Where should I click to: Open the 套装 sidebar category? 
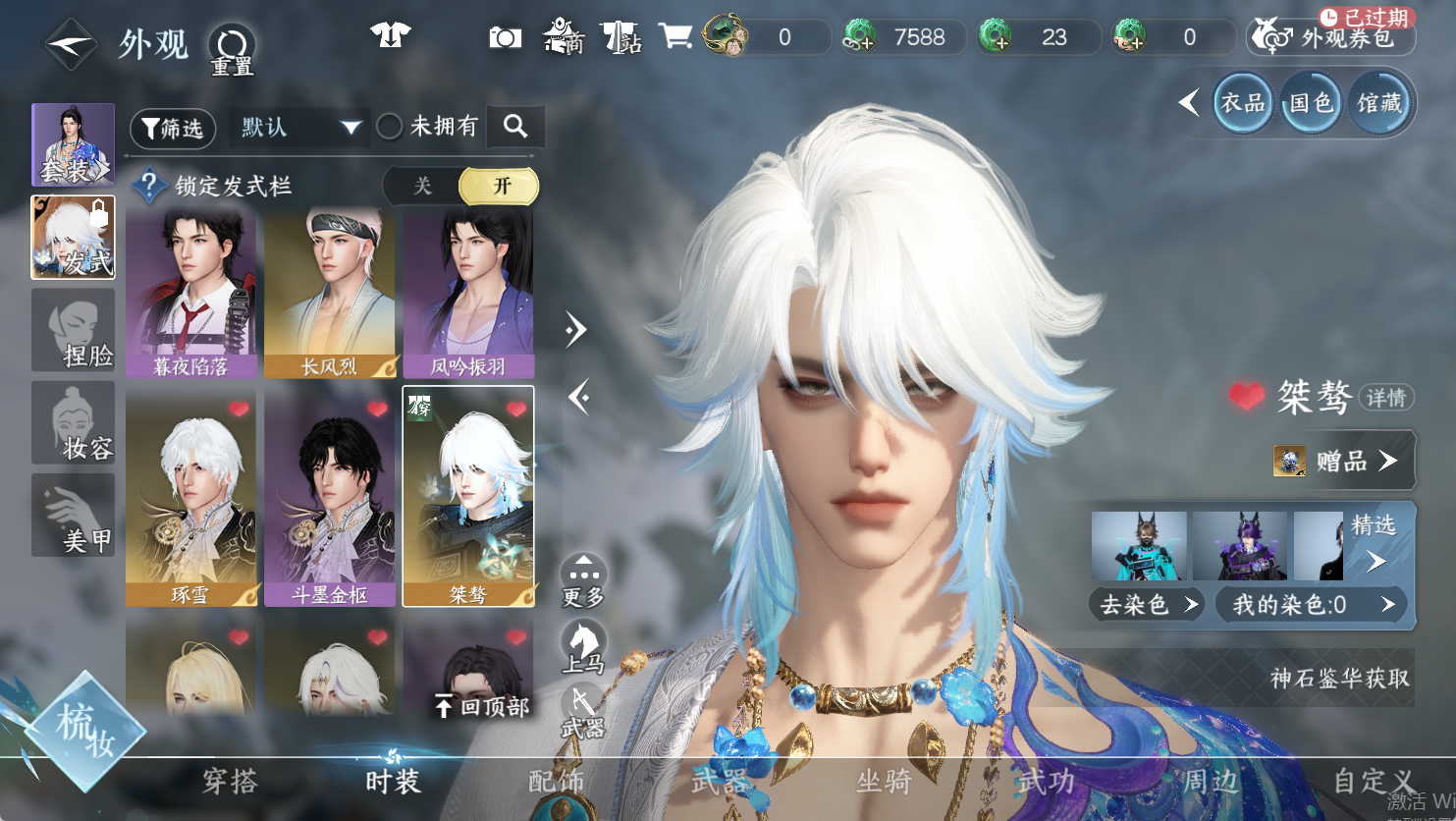tap(74, 144)
